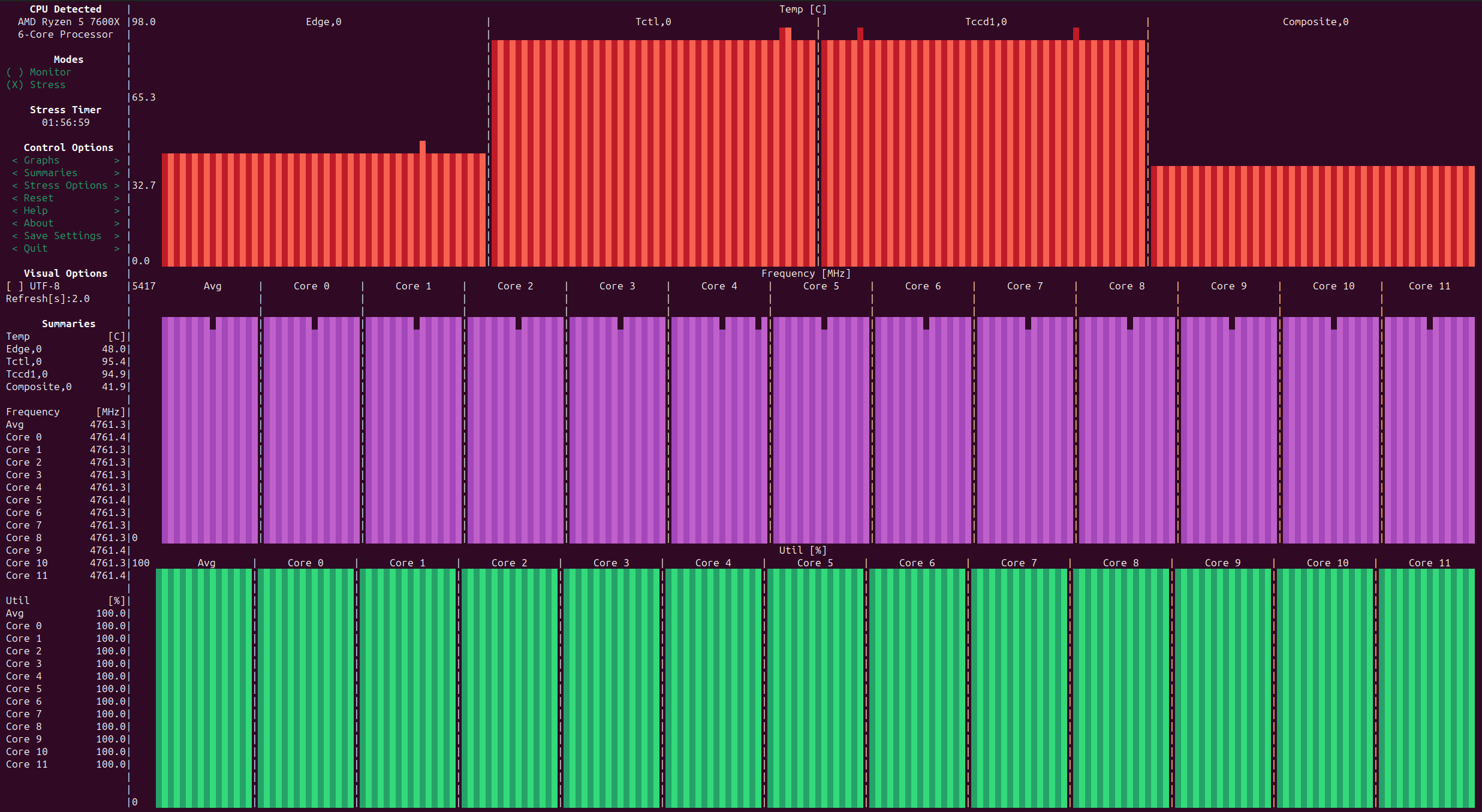1482x812 pixels.
Task: Click the Refresh[s] interval field
Action: point(48,298)
